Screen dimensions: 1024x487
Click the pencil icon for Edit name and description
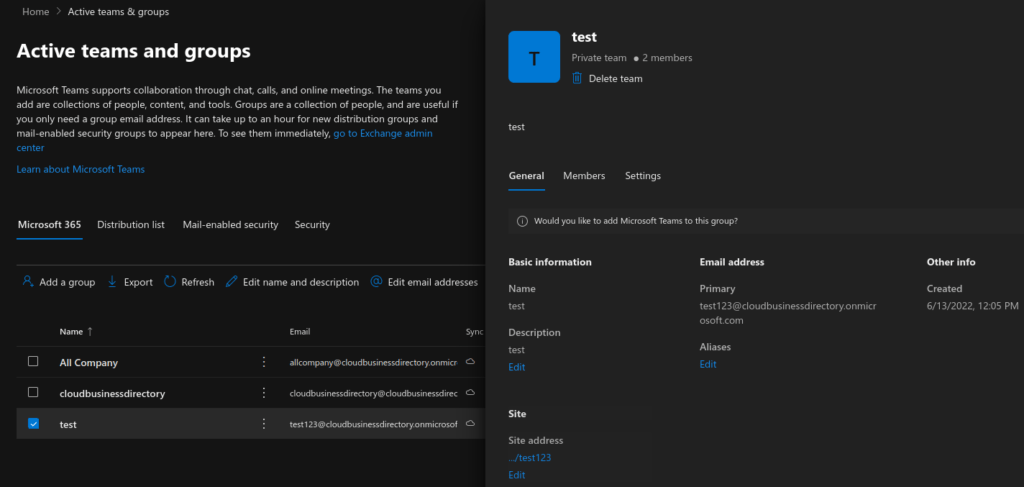point(231,281)
